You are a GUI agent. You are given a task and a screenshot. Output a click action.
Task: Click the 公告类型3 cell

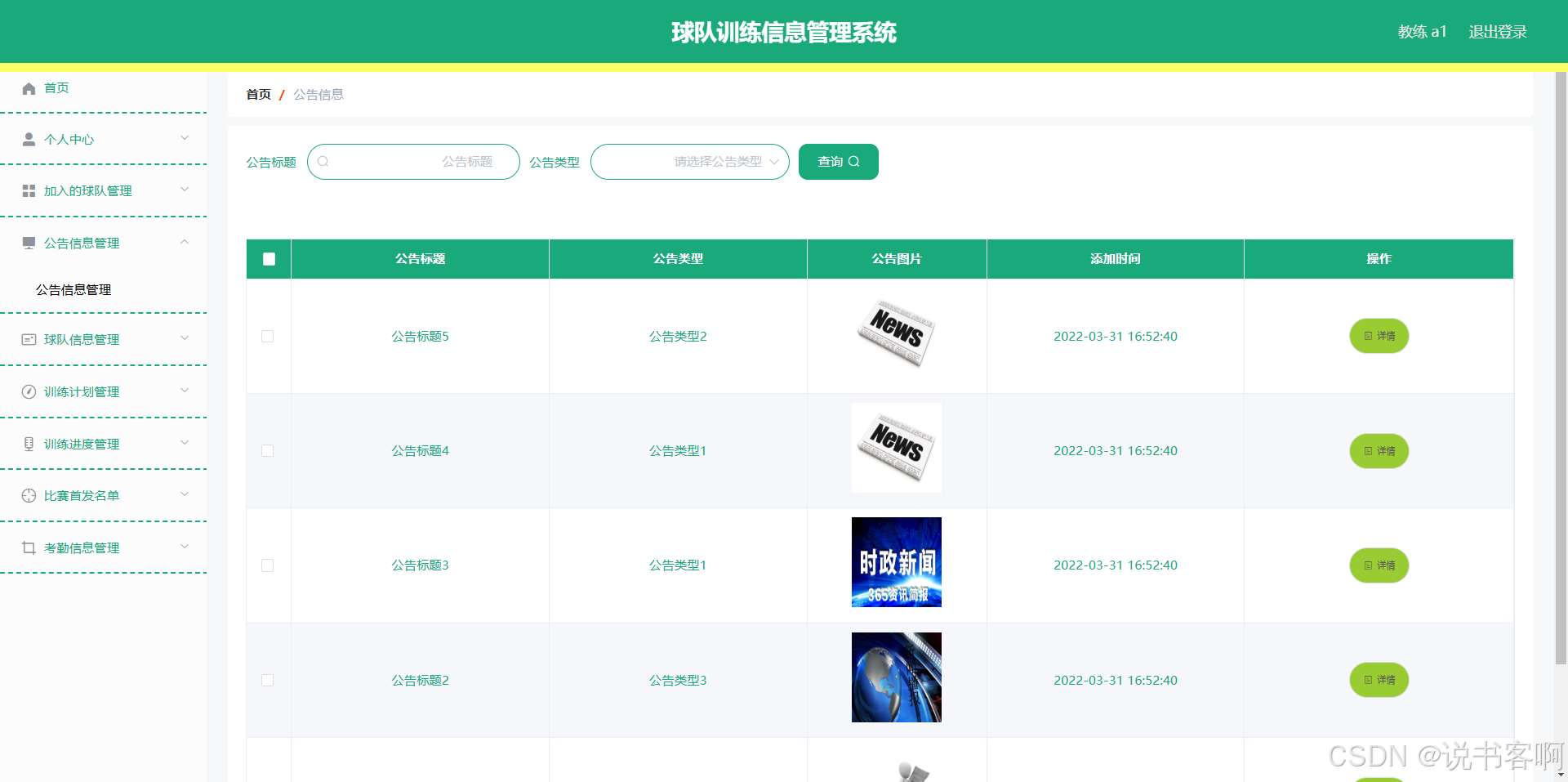[x=678, y=680]
